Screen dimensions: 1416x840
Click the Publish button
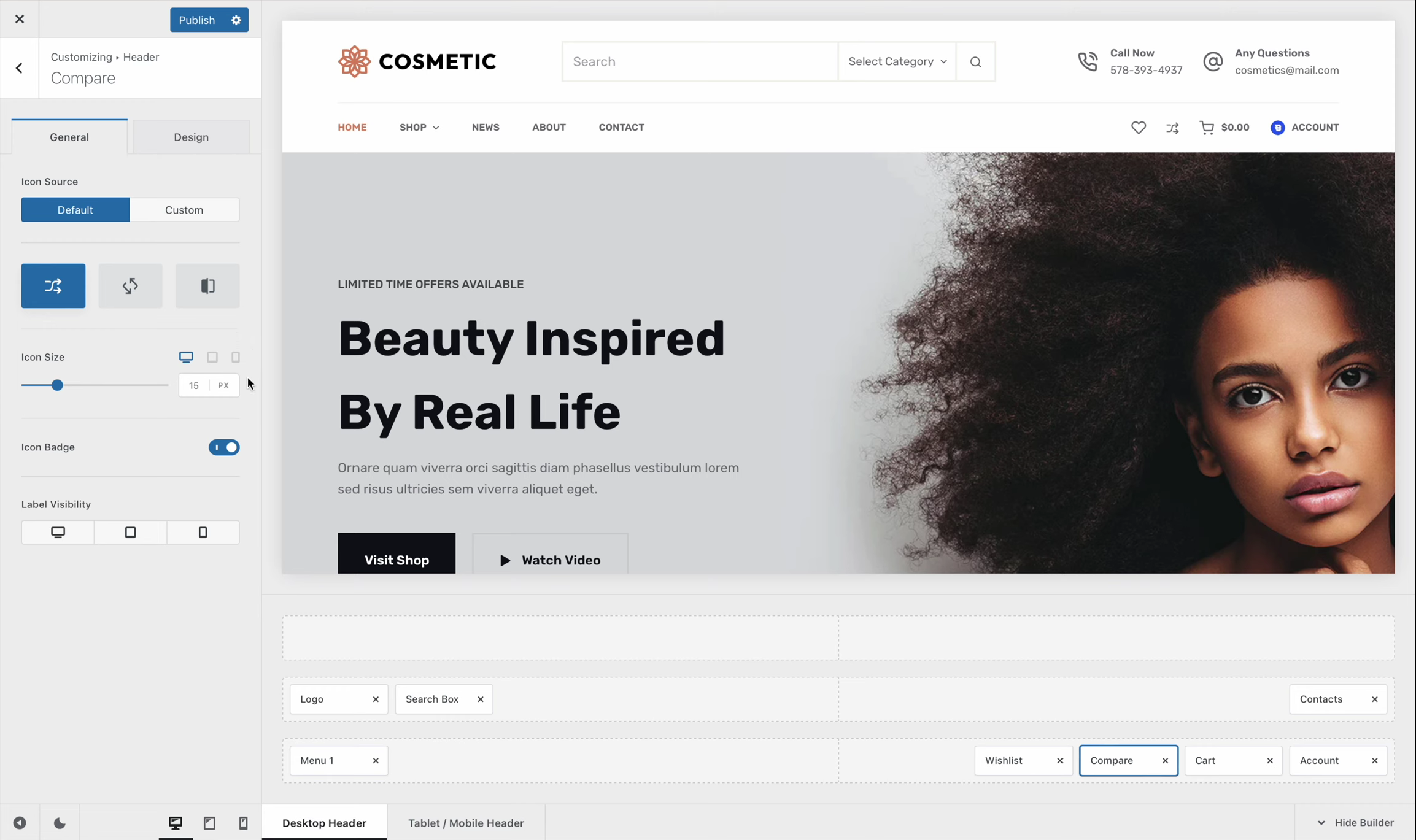pos(196,20)
